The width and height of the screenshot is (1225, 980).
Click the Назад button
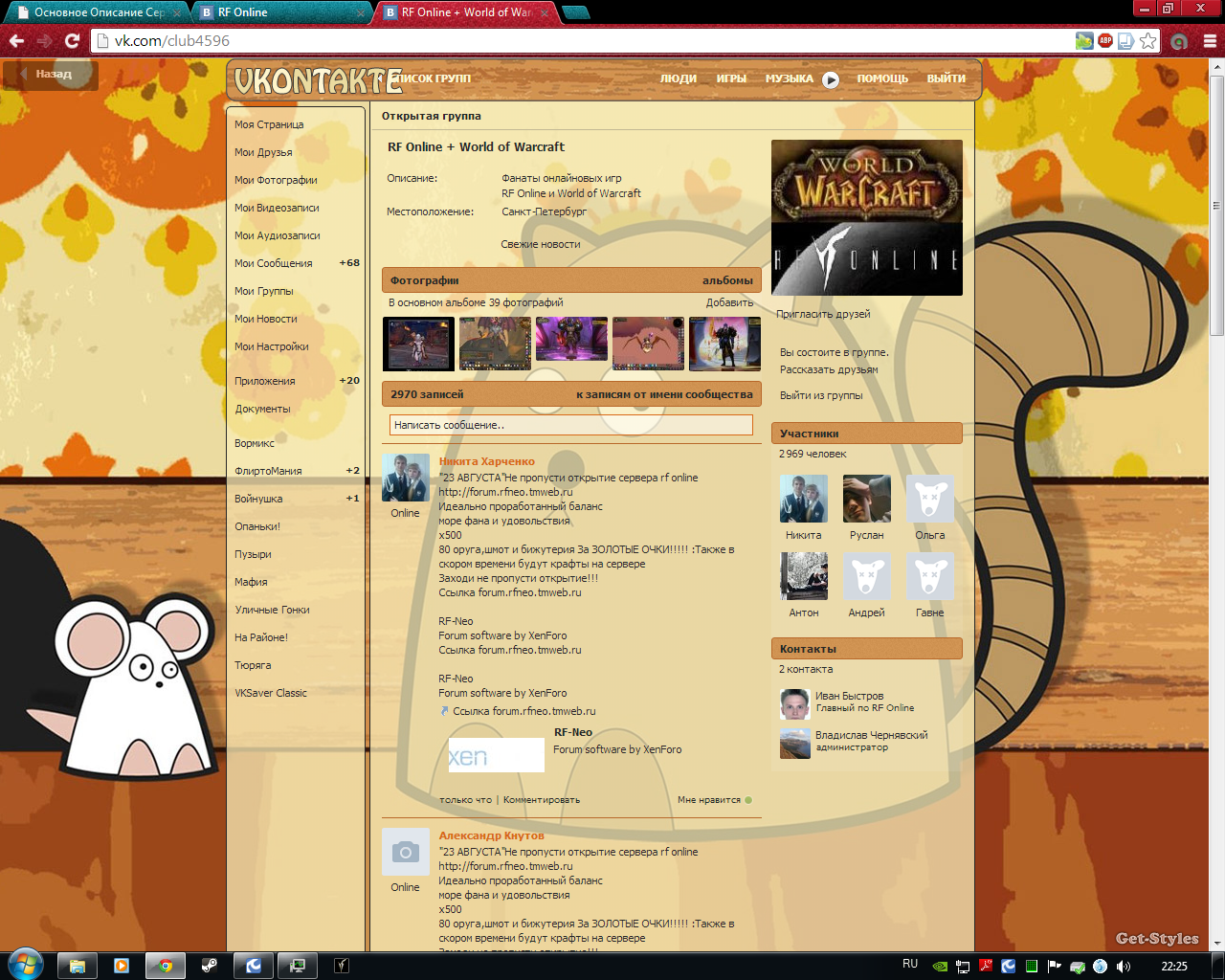pyautogui.click(x=51, y=74)
